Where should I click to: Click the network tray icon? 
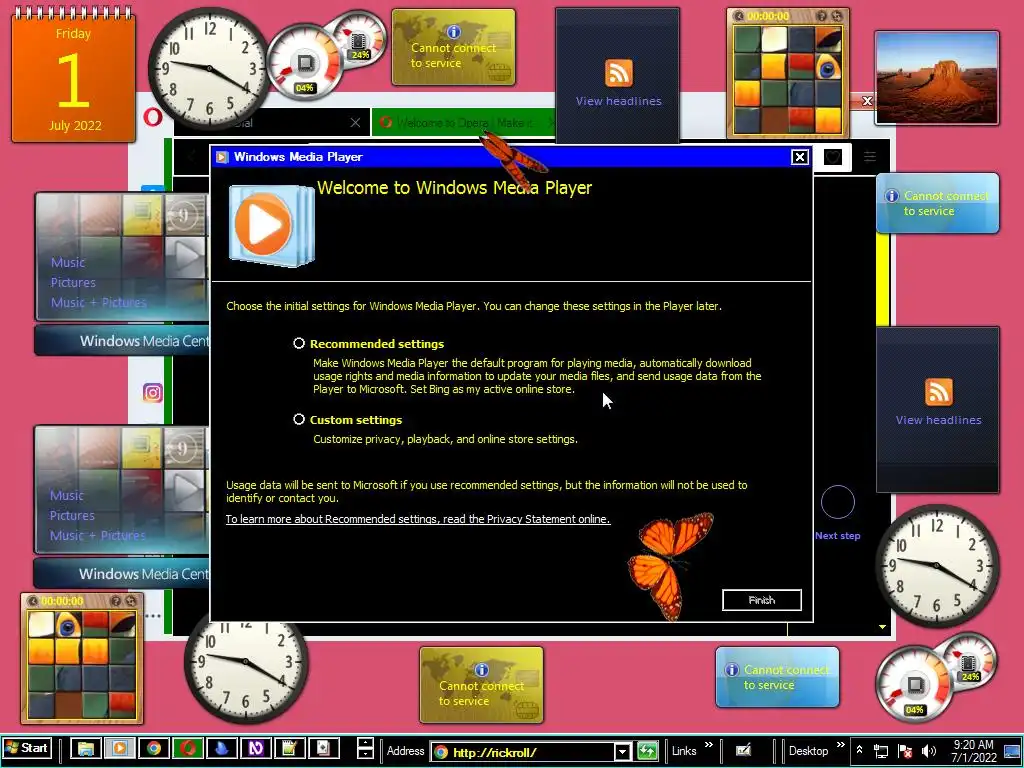click(881, 752)
